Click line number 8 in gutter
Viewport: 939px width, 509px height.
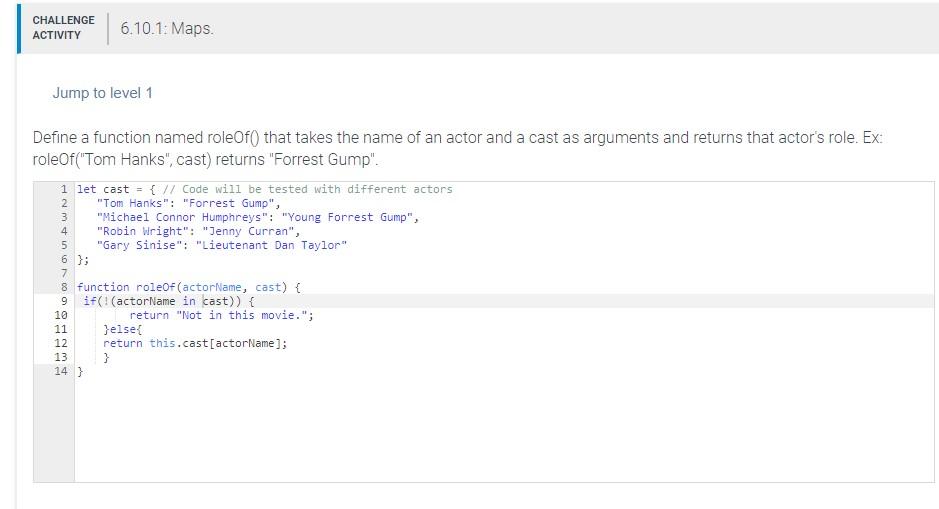[63, 287]
